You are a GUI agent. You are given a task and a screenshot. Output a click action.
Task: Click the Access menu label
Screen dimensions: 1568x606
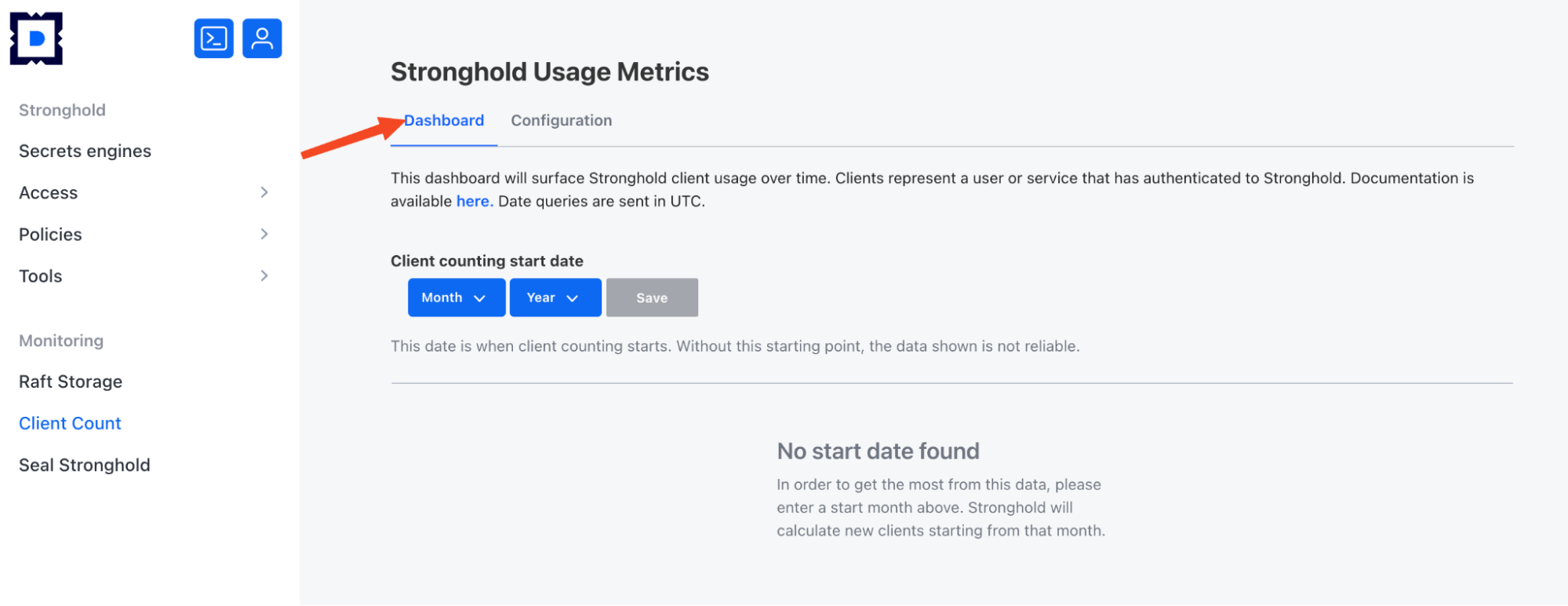tap(48, 192)
